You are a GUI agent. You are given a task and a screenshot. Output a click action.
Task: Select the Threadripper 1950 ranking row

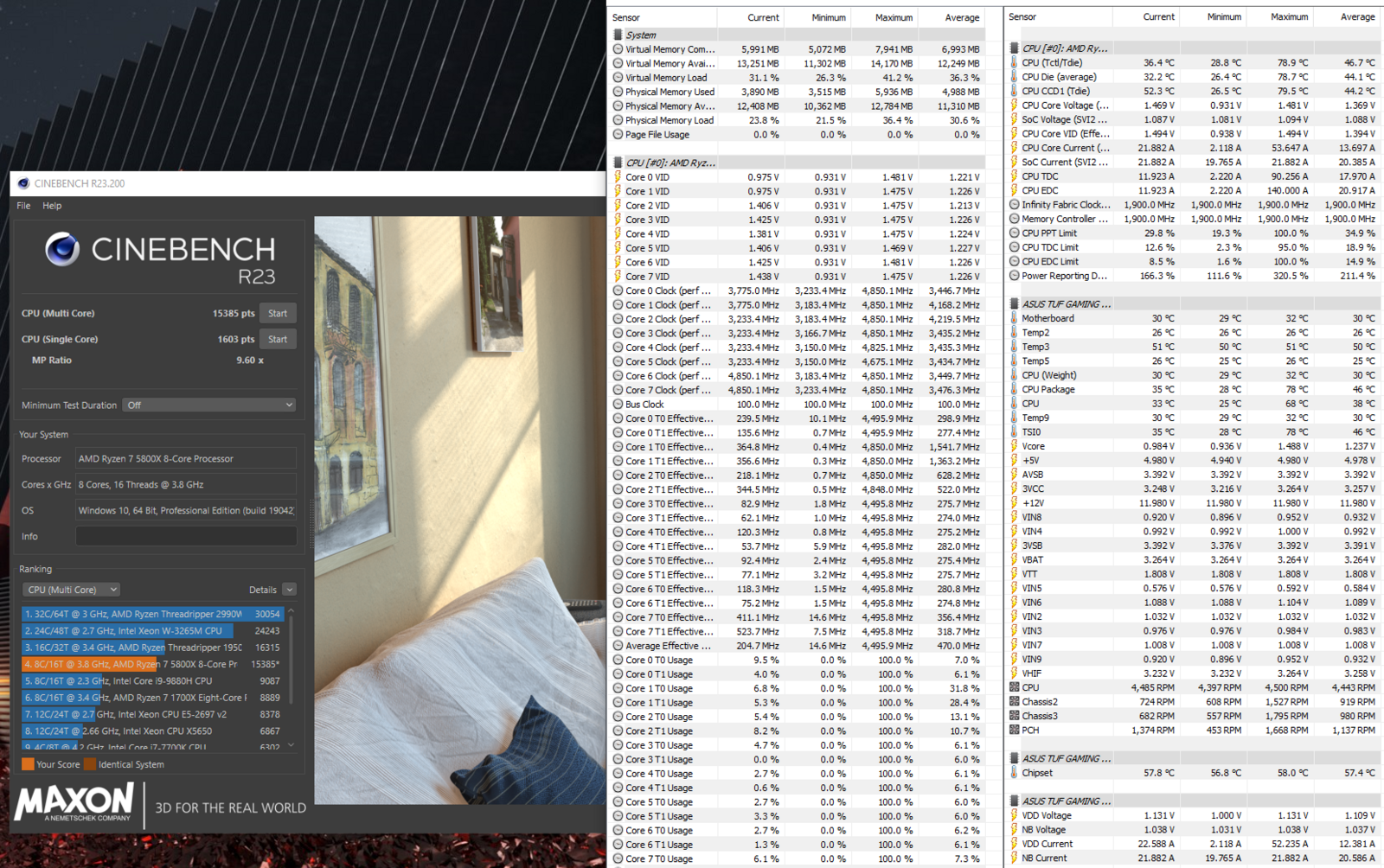(152, 648)
